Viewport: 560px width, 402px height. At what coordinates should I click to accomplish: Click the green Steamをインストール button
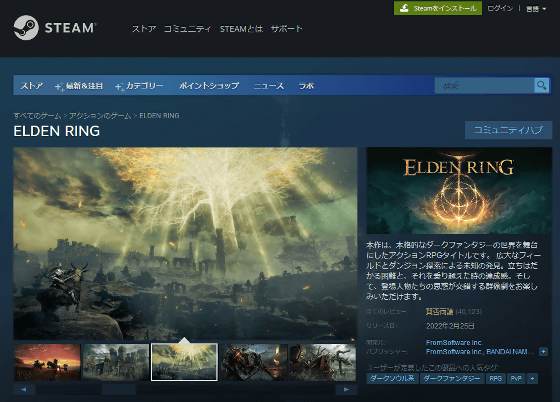[x=438, y=8]
